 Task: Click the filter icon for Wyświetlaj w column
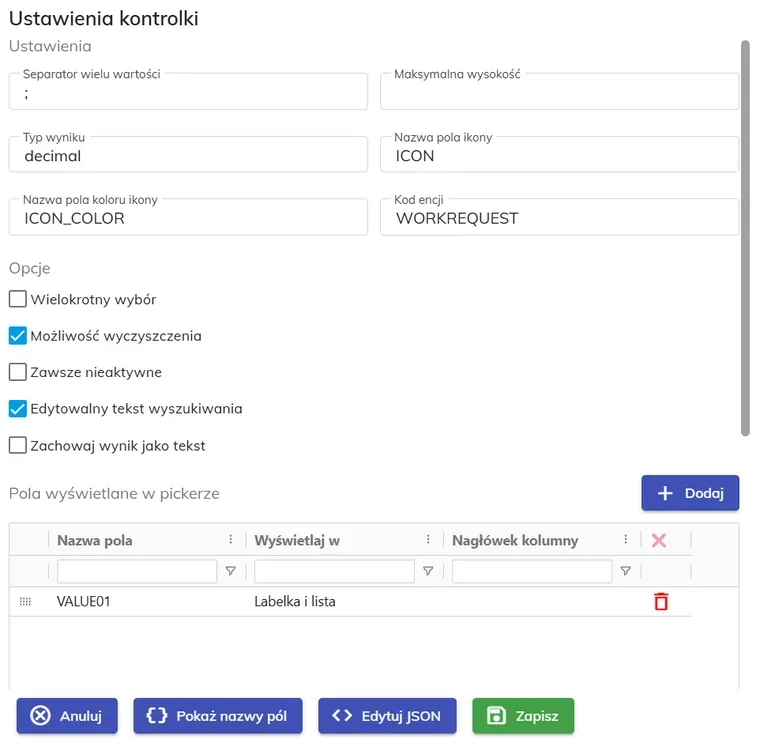point(428,571)
